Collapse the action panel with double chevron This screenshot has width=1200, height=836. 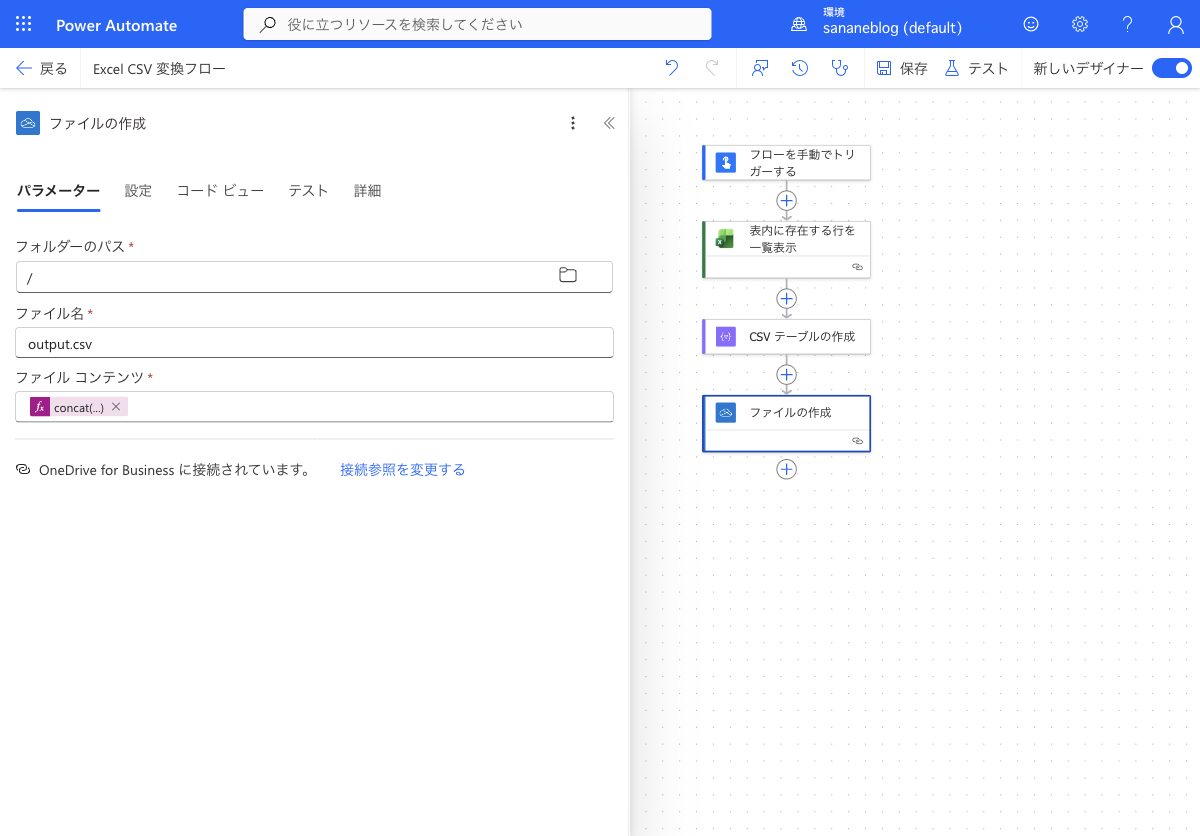pos(609,123)
